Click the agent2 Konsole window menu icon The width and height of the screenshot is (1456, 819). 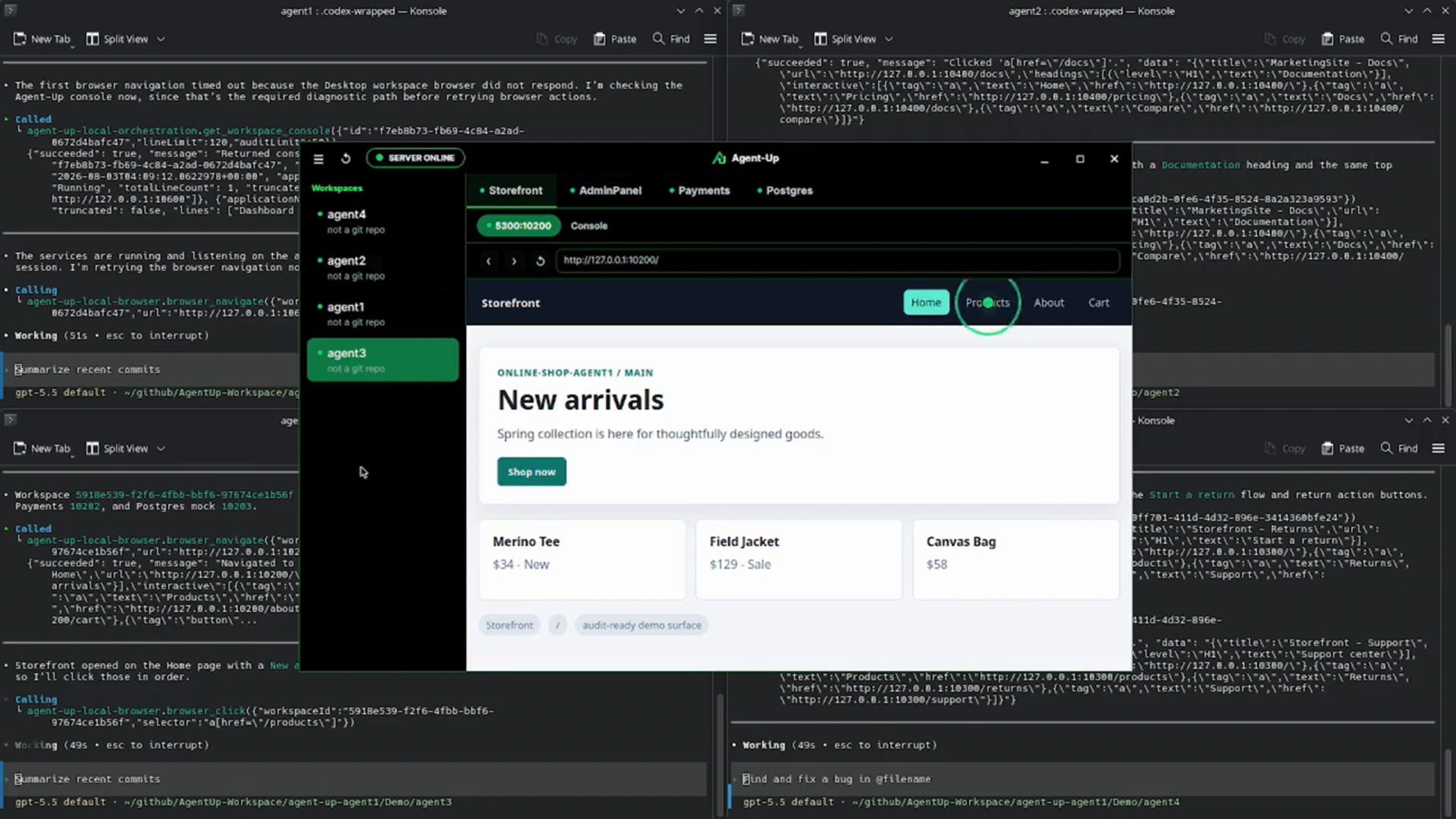click(739, 11)
